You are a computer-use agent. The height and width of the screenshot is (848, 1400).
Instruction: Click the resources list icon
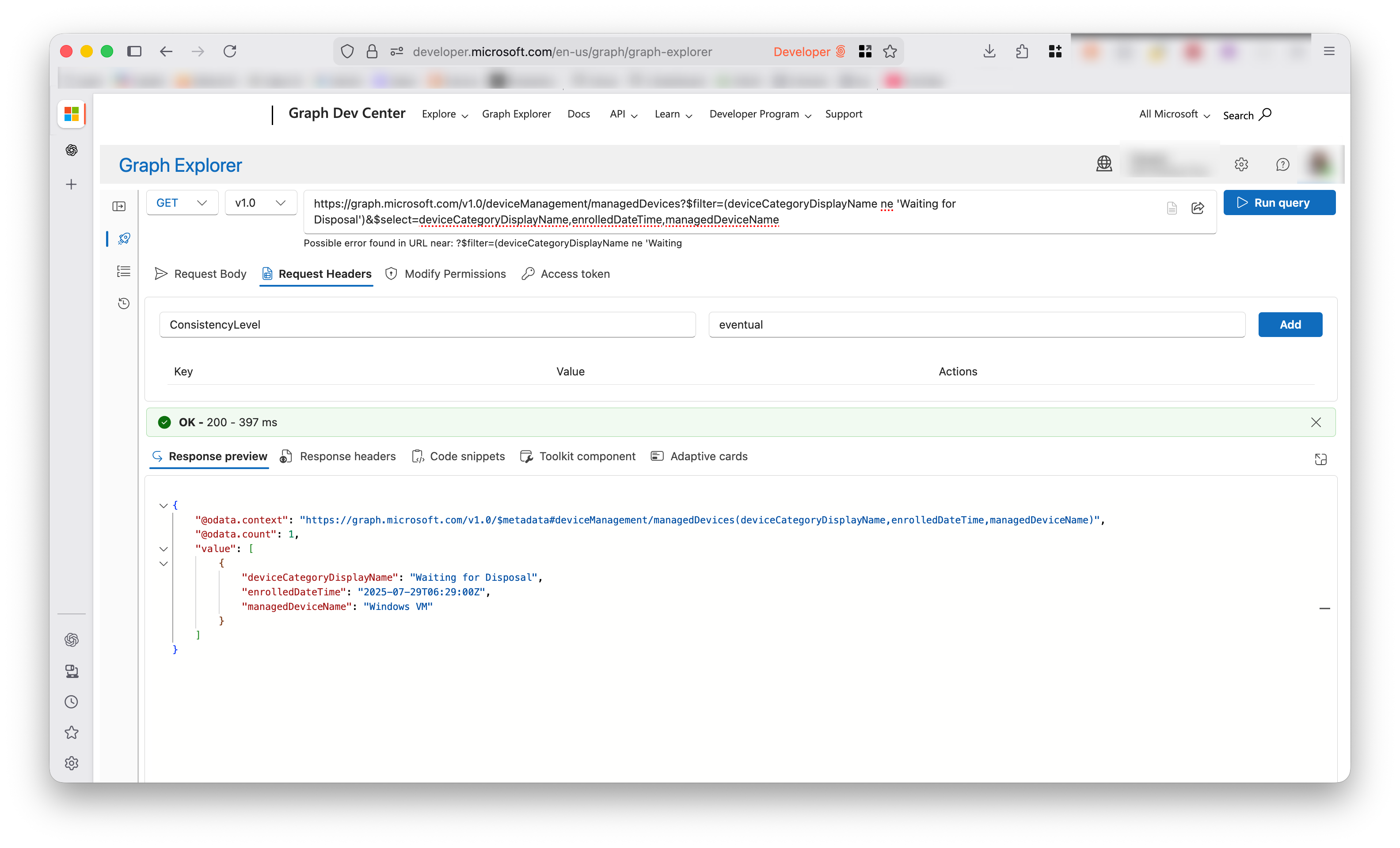coord(123,272)
